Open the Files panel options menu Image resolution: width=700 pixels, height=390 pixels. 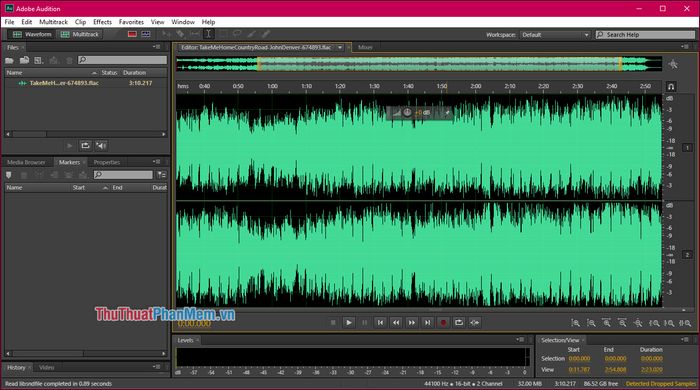[x=156, y=47]
